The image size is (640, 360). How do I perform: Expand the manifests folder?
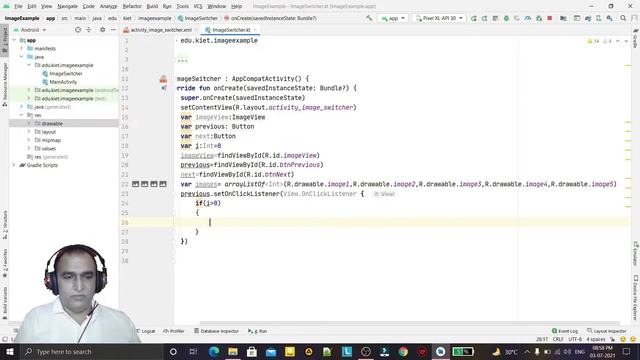click(x=22, y=48)
